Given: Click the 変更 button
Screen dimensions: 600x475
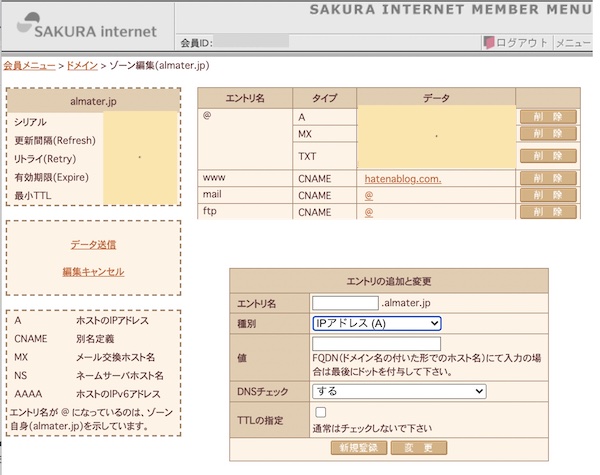Looking at the screenshot, I should click(x=419, y=448).
